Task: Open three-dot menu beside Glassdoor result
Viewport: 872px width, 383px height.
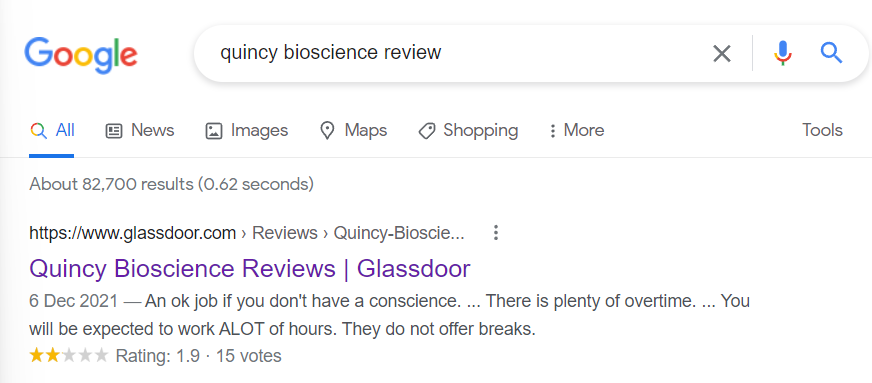Action: tap(496, 233)
